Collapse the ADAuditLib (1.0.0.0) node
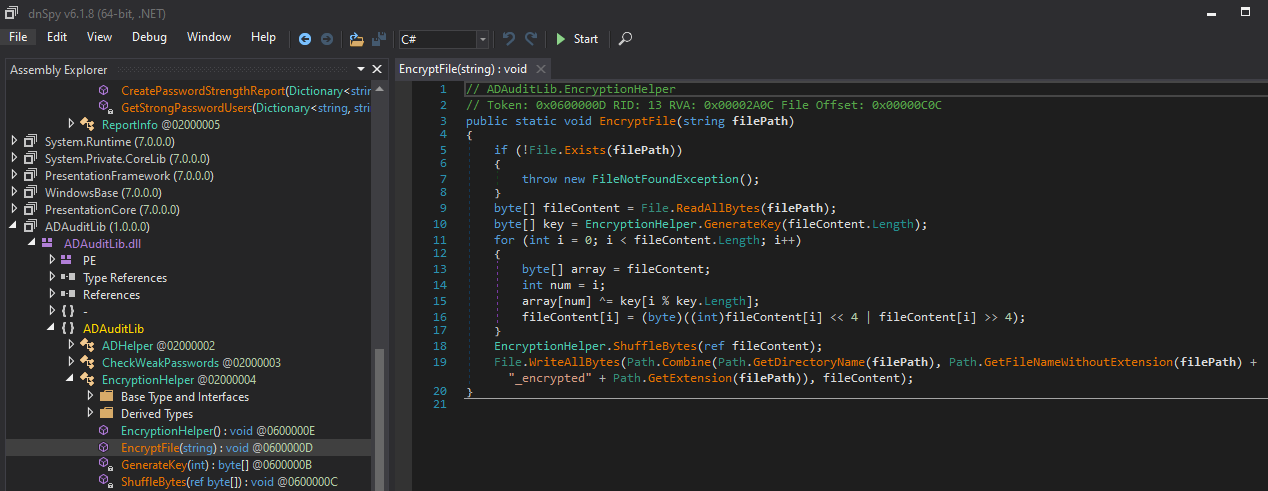Viewport: 1268px width, 491px height. point(14,226)
